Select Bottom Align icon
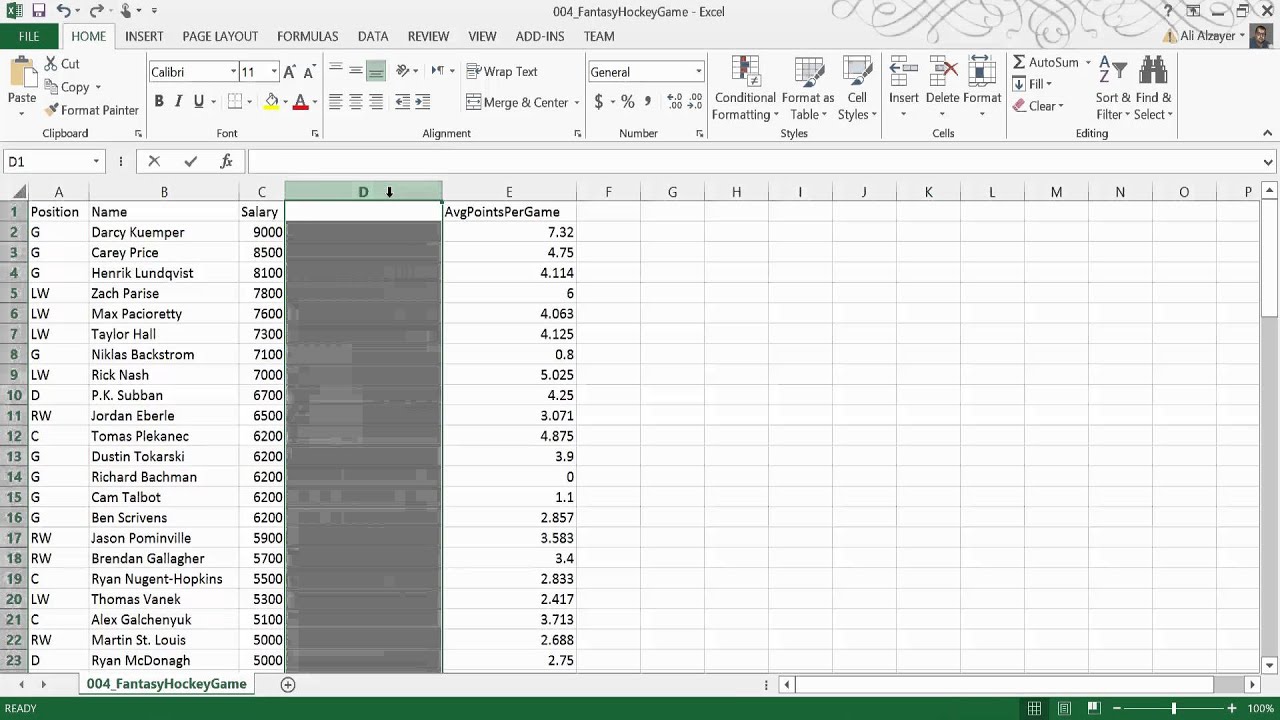Viewport: 1280px width, 720px height. tap(375, 71)
